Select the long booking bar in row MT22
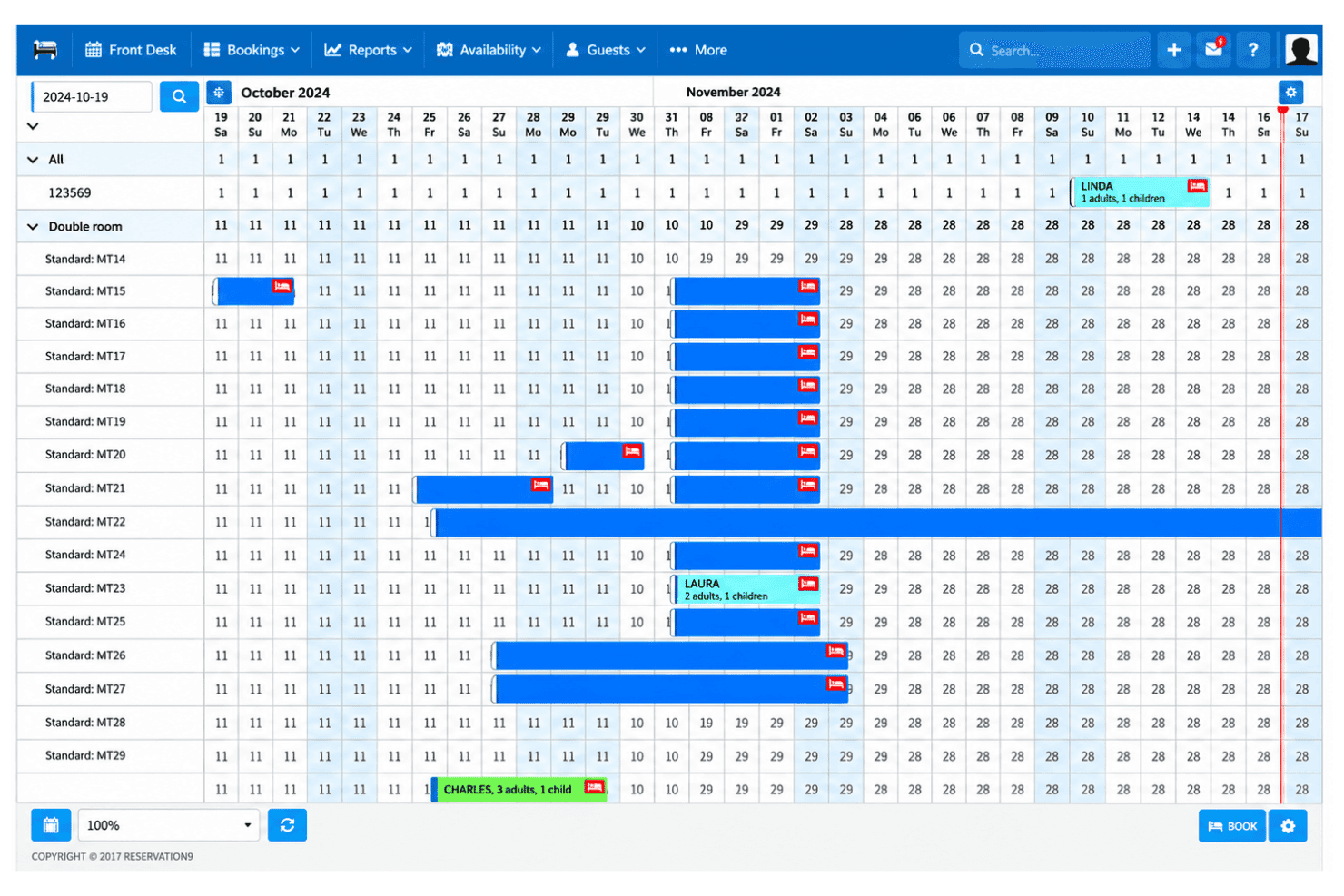 pos(878,523)
